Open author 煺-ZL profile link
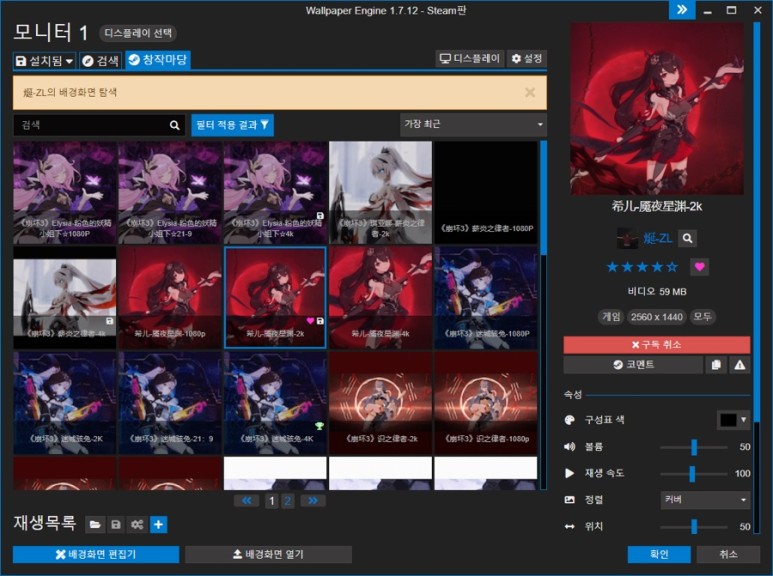Viewport: 773px width, 576px height. (658, 239)
